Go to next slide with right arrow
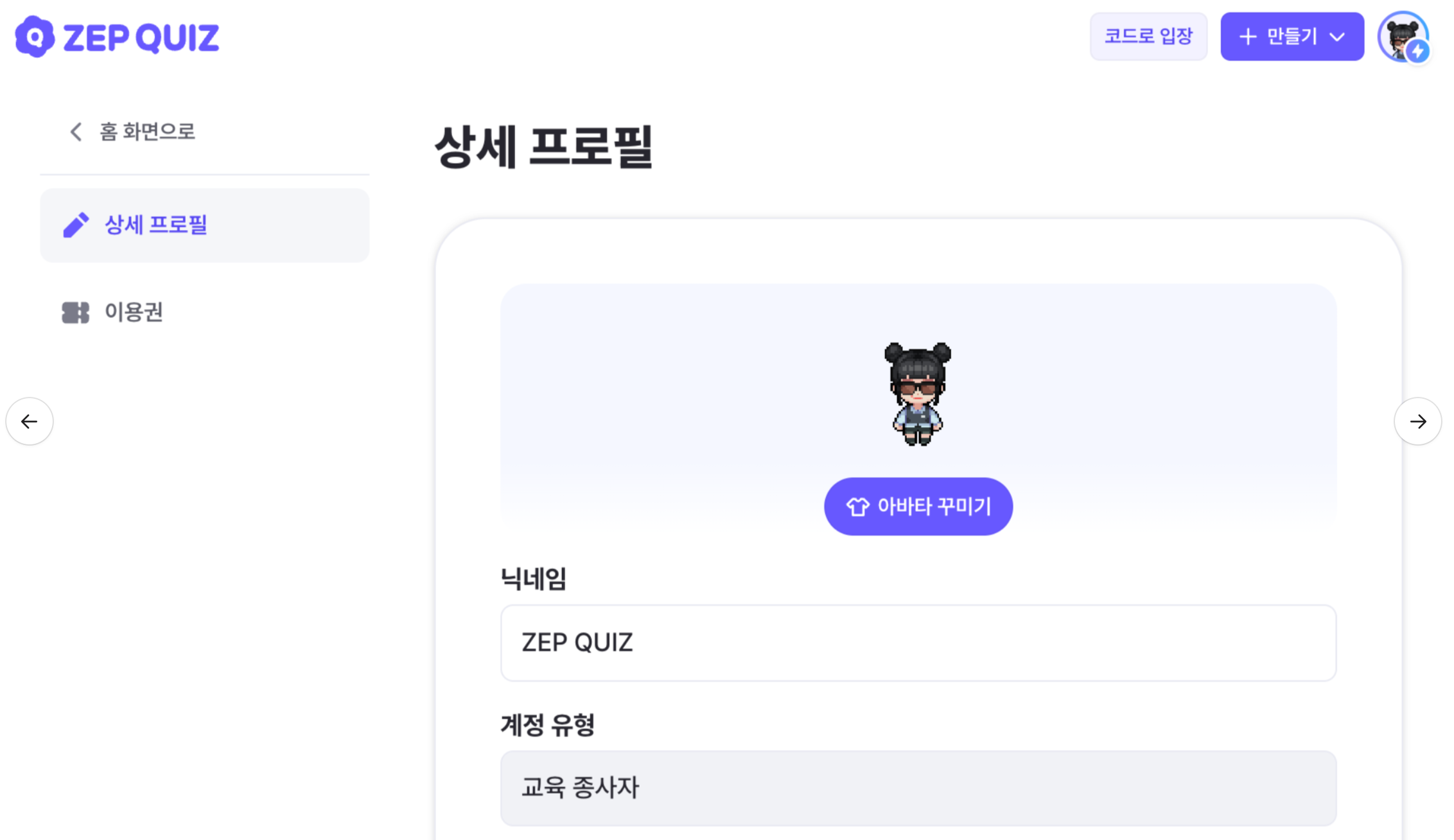1454x840 pixels. (x=1418, y=421)
